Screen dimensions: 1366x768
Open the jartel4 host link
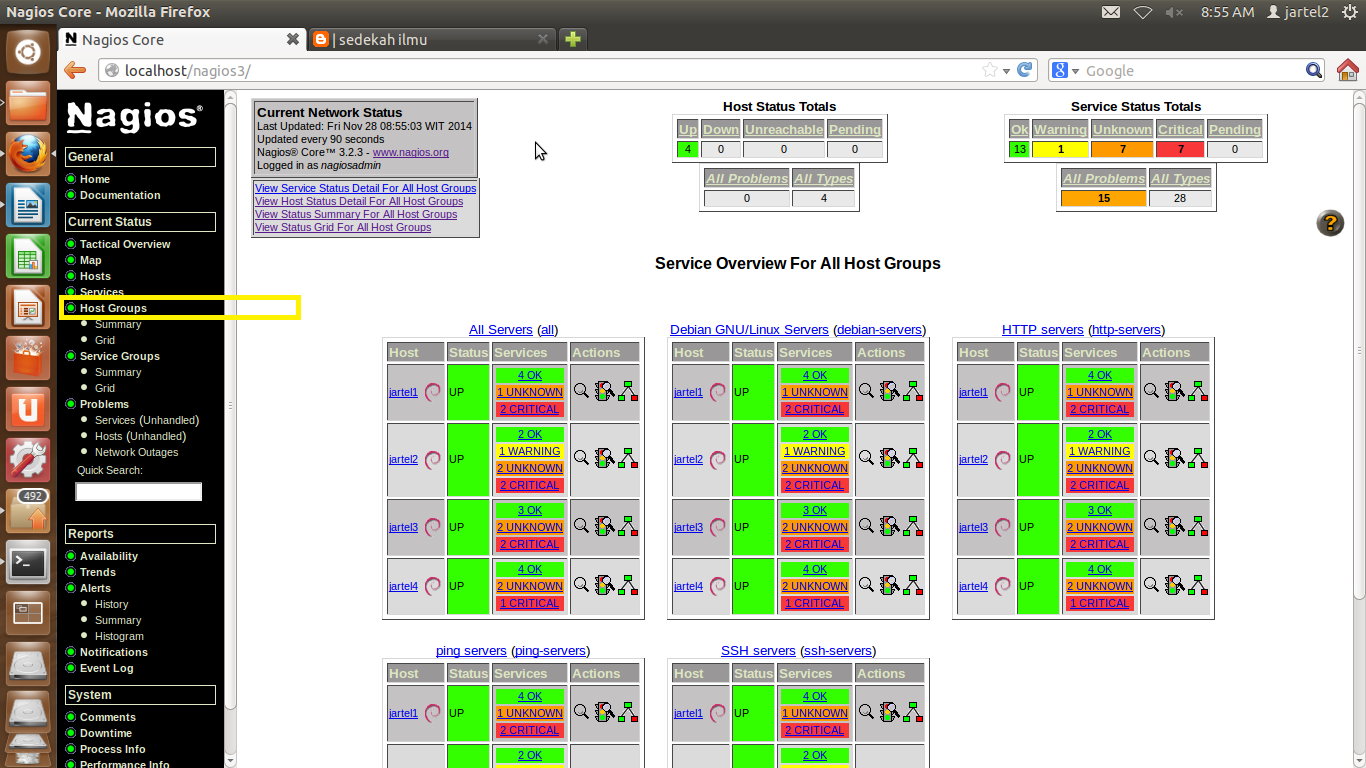click(x=402, y=585)
